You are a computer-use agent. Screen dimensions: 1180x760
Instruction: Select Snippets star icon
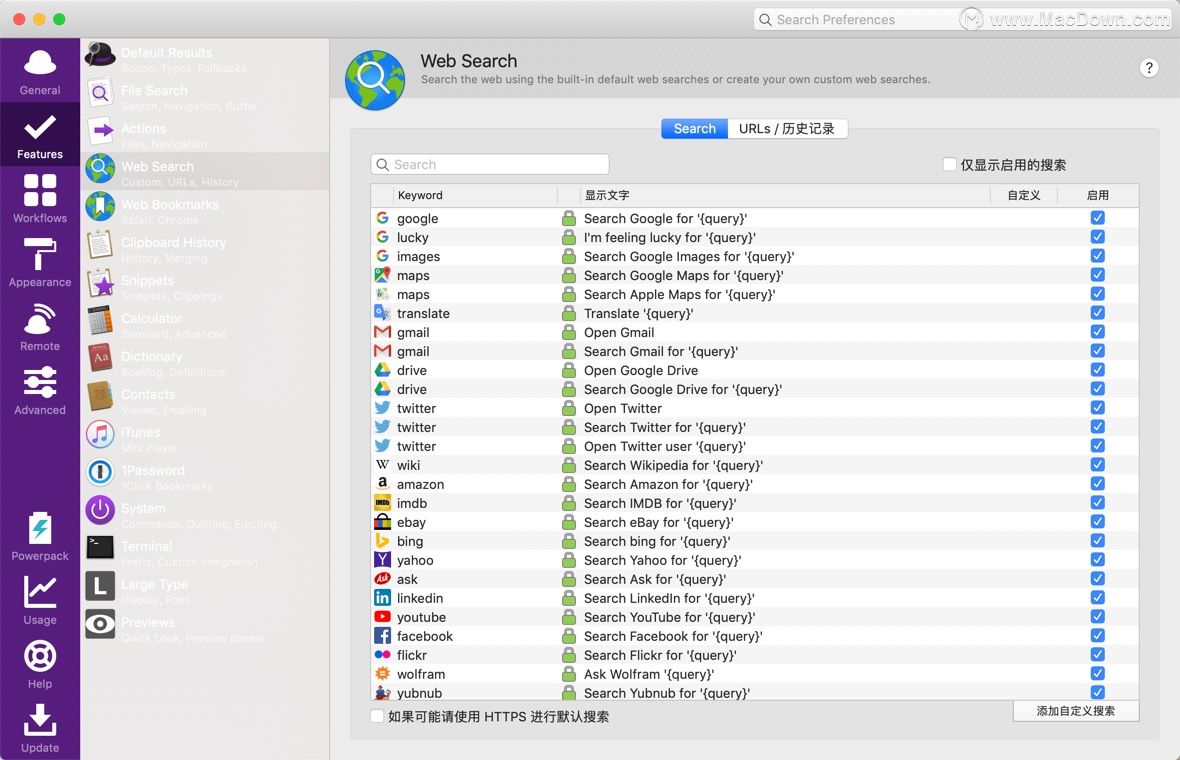[100, 283]
